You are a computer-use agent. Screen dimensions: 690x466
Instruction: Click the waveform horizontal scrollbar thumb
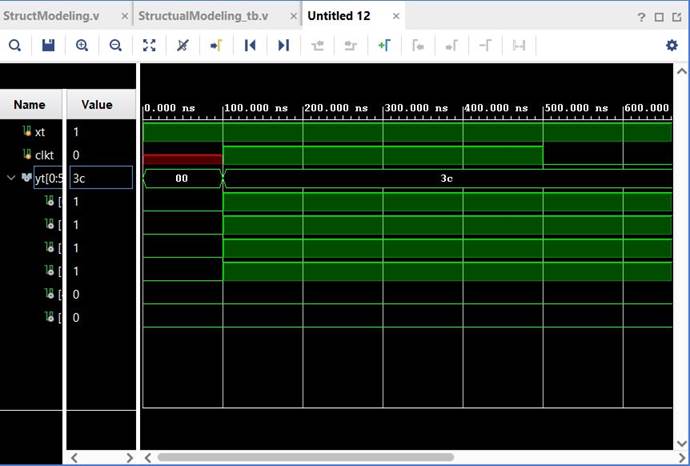click(305, 457)
